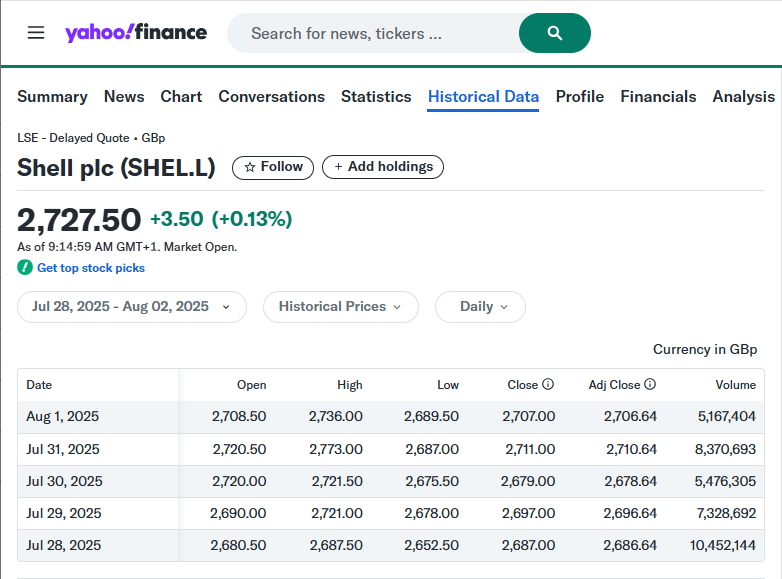This screenshot has width=782, height=579.
Task: Click the low value 2,675.50
Action: pos(432,481)
